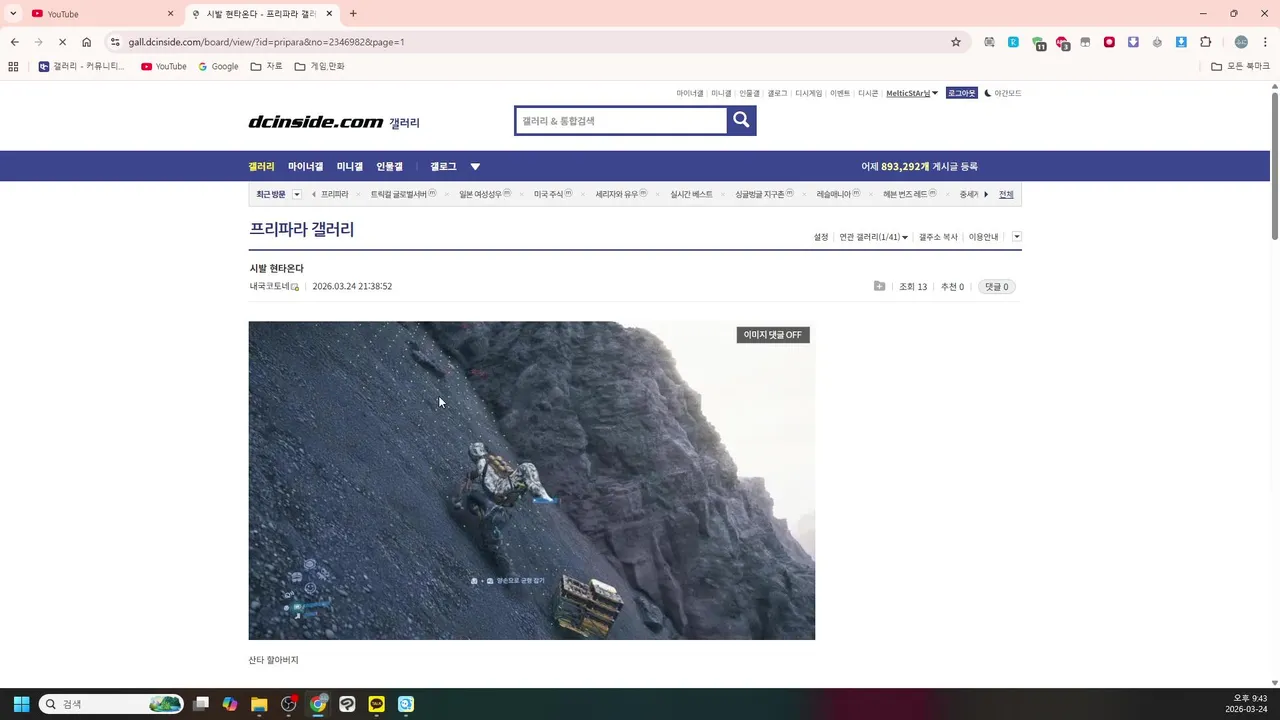
Task: Click the 갤주소 복사 link
Action: point(938,237)
